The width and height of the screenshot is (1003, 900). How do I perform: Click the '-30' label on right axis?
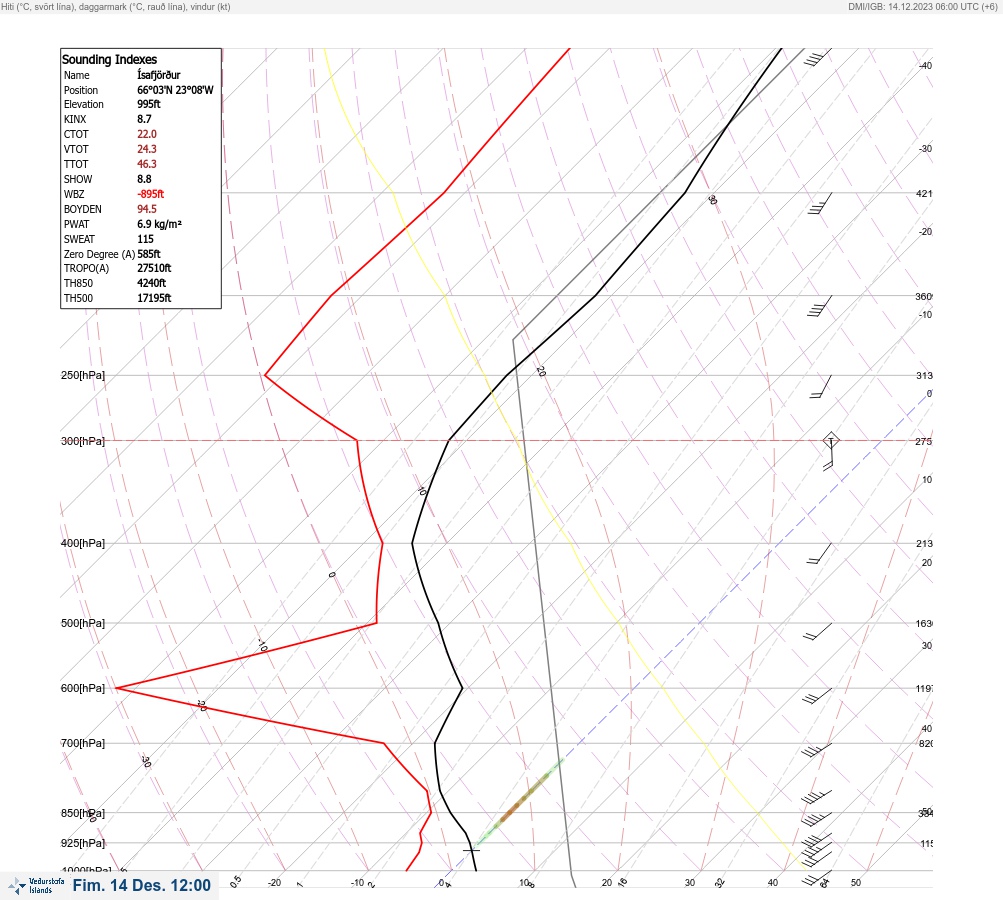click(926, 149)
